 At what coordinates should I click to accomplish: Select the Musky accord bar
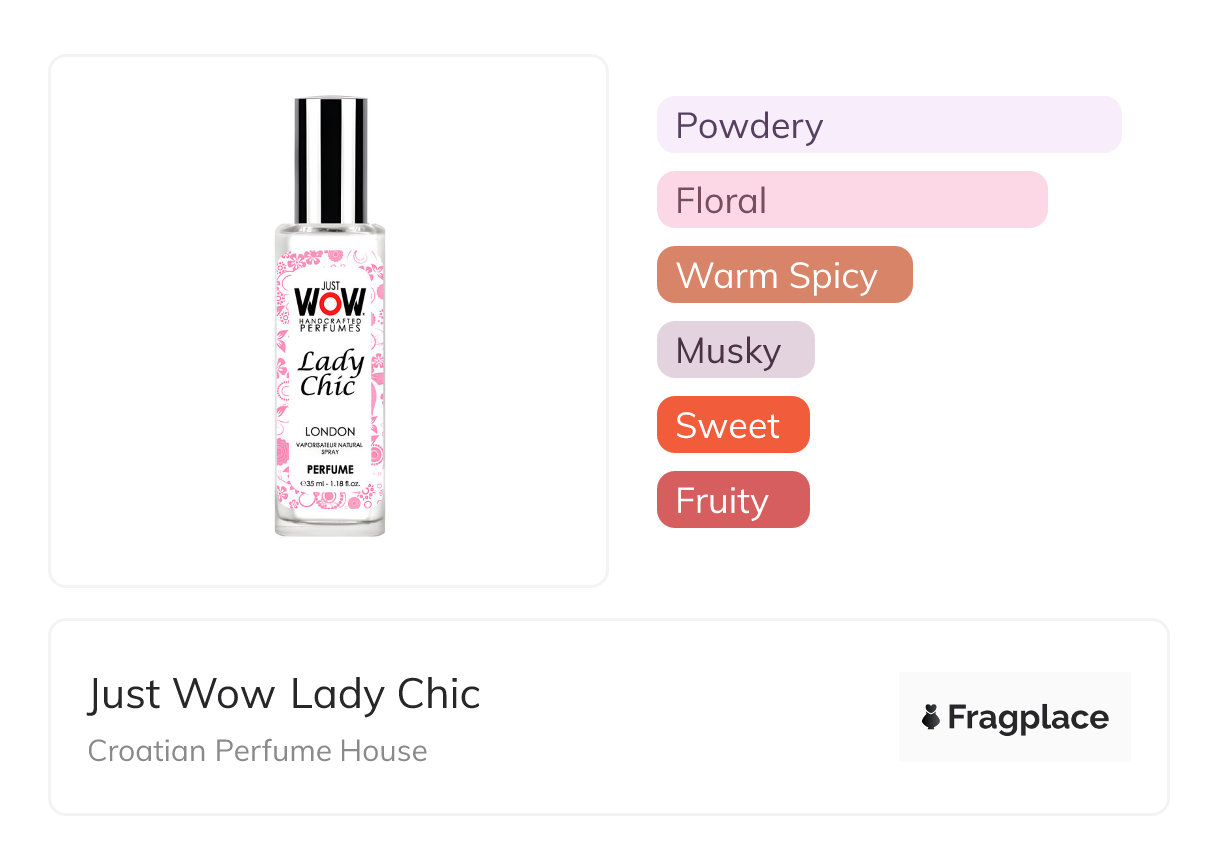tap(736, 350)
